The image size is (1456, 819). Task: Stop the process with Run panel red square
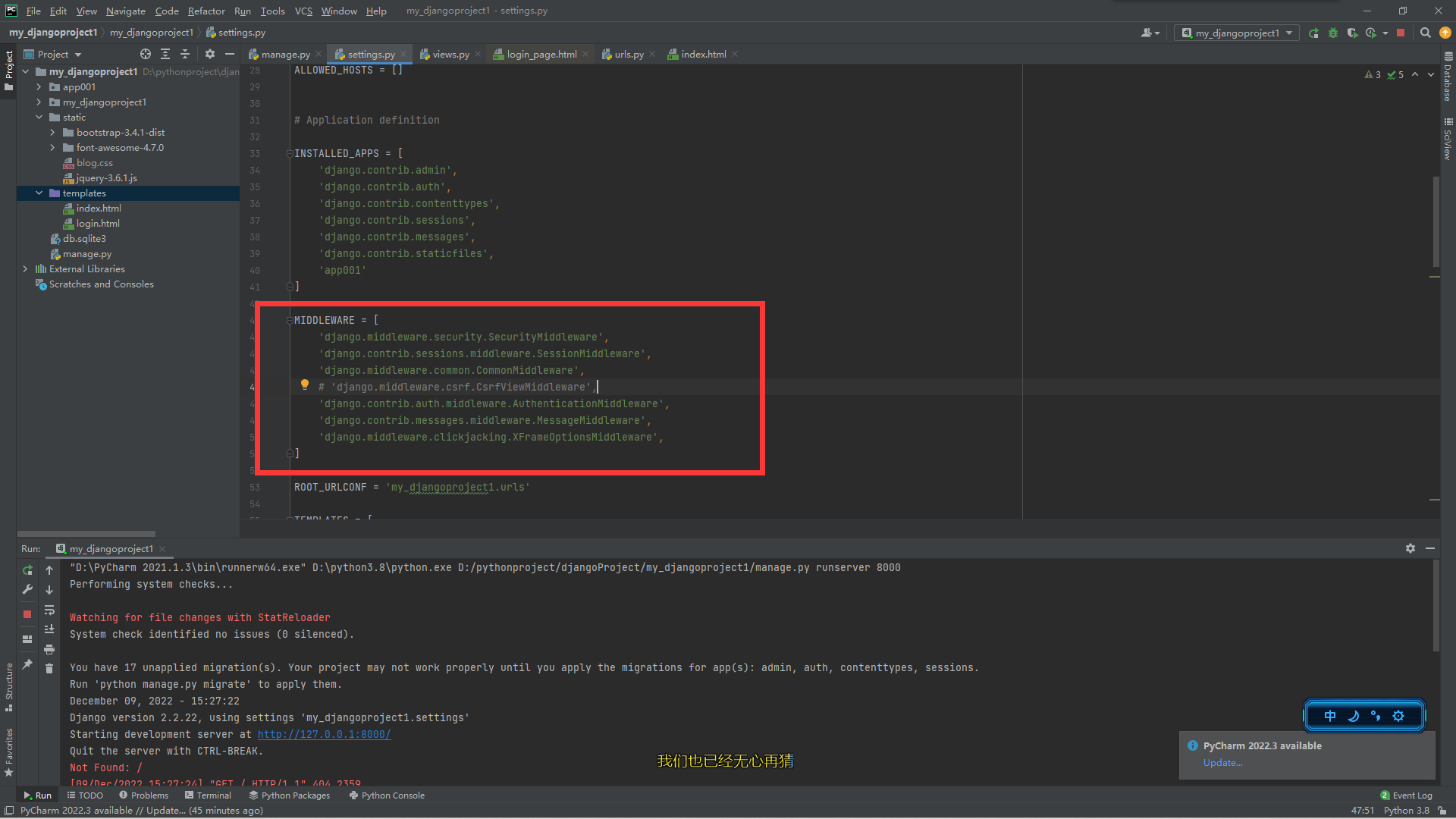point(27,614)
